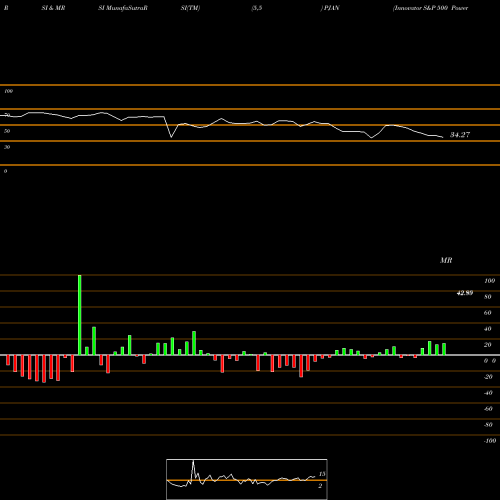Click the -60 label on MR axis
This screenshot has height=500, width=500.
point(488,409)
